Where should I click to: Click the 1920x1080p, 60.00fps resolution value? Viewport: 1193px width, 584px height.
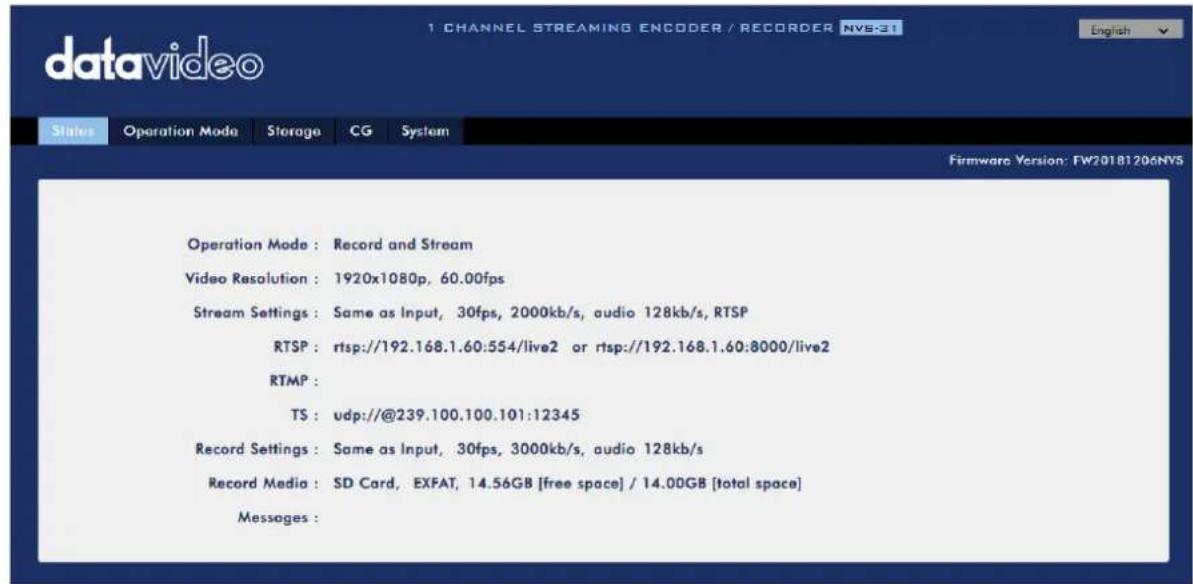(419, 279)
